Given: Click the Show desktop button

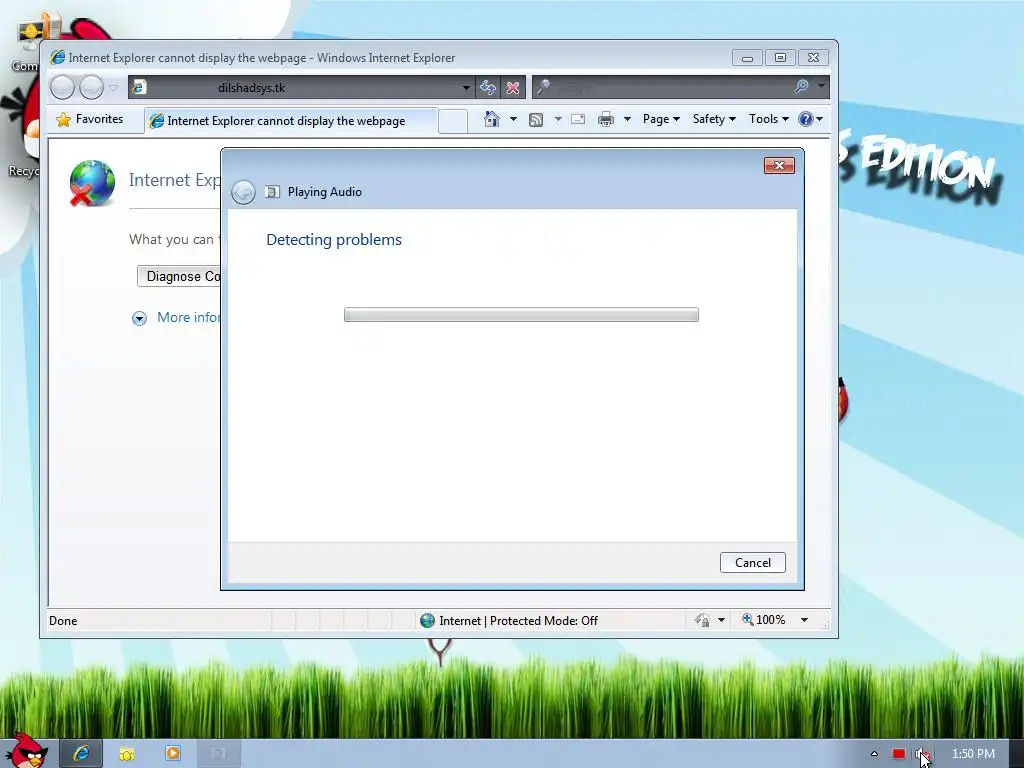Looking at the screenshot, I should coord(1017,754).
